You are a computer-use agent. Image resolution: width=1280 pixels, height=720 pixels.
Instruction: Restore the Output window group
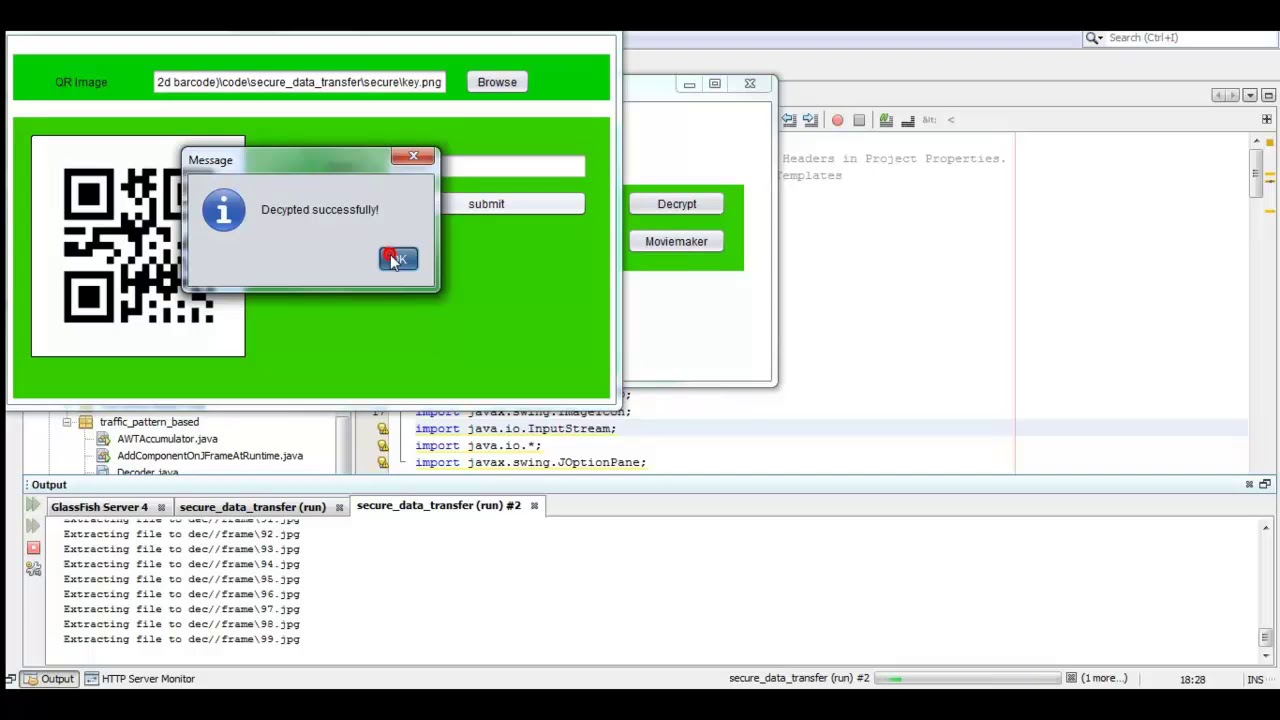[1265, 485]
